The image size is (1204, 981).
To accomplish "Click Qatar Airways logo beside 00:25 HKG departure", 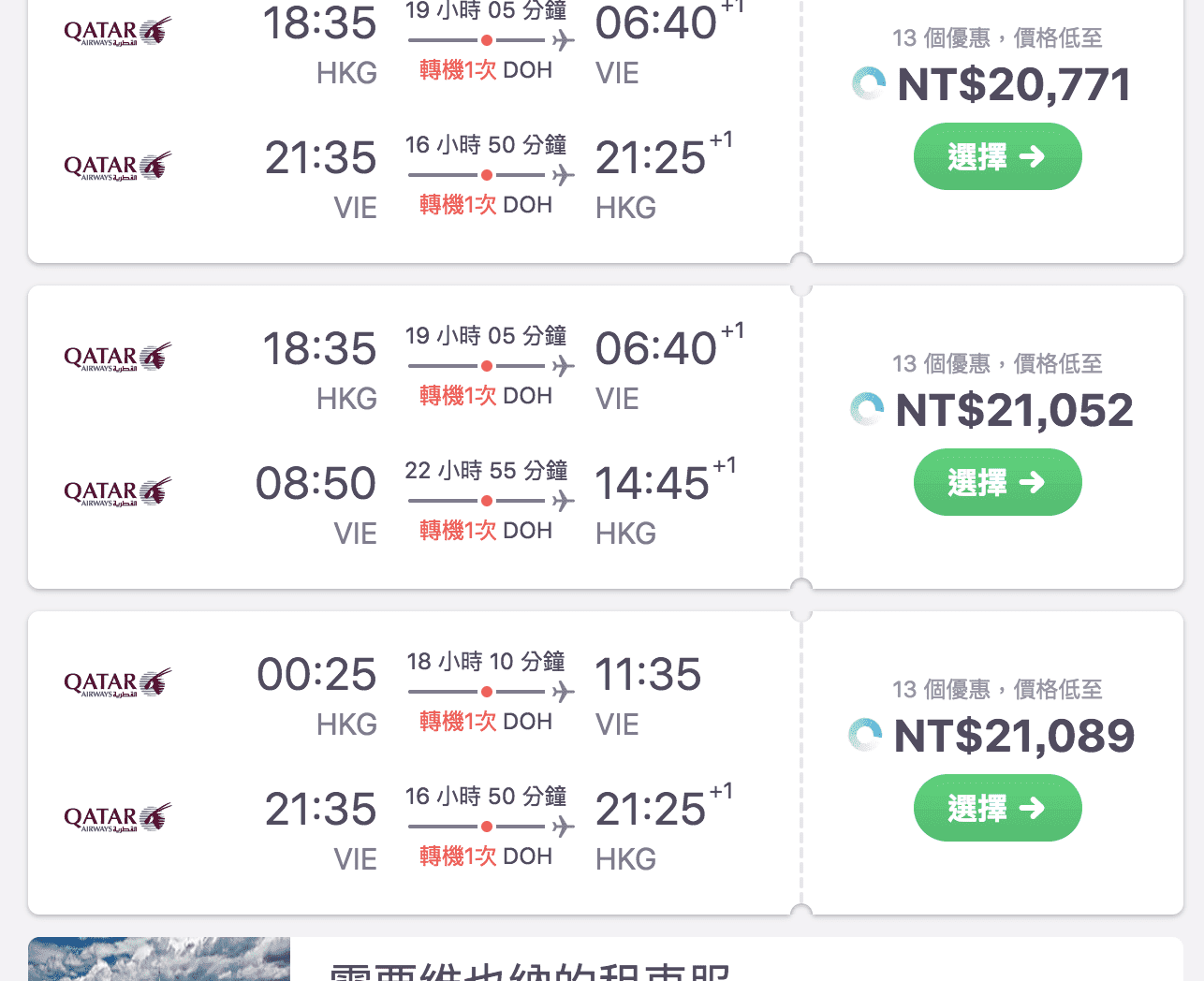I will coord(118,683).
